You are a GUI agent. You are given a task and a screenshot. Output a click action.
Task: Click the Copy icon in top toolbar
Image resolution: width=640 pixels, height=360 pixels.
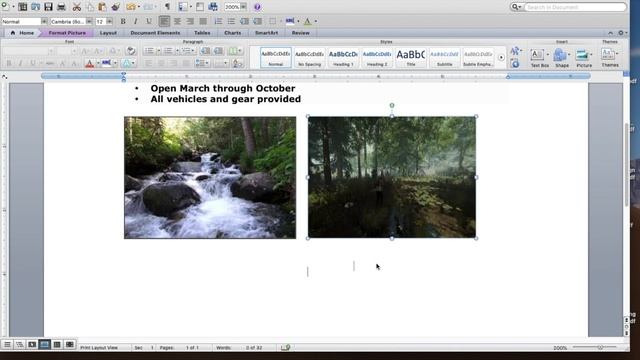[x=90, y=7]
